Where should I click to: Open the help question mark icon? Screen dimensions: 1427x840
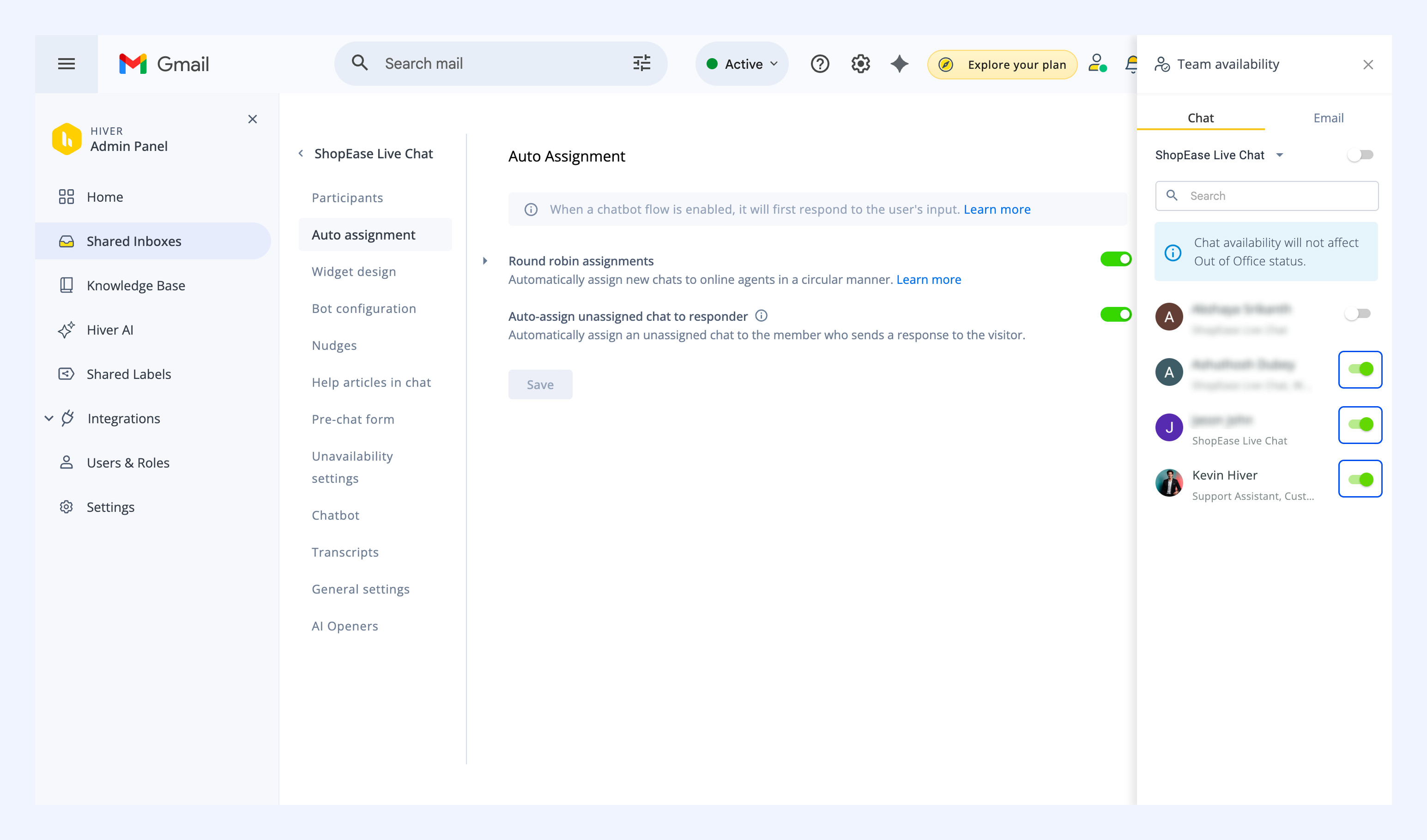coord(819,64)
